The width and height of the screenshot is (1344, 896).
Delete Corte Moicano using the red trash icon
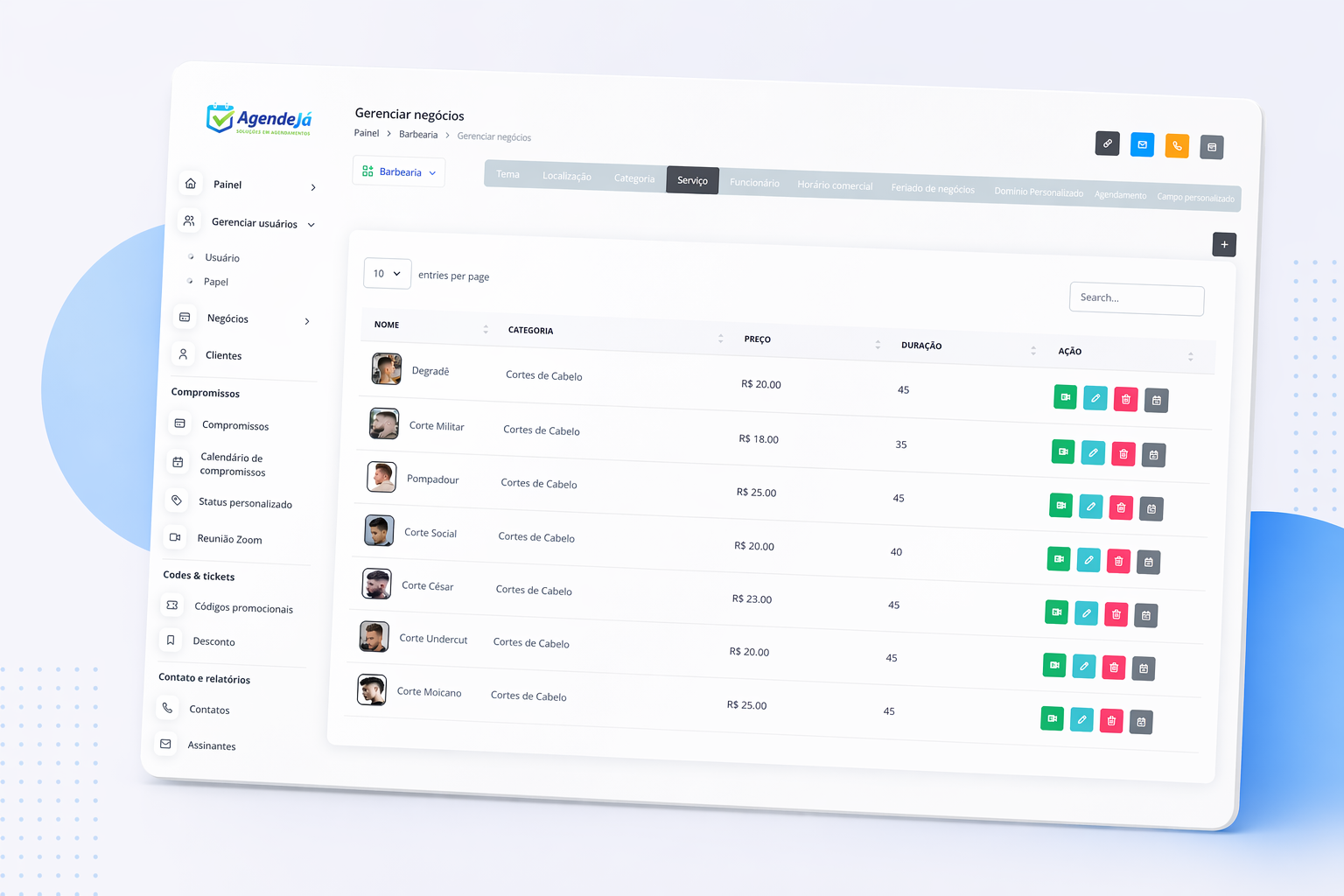coord(1111,721)
